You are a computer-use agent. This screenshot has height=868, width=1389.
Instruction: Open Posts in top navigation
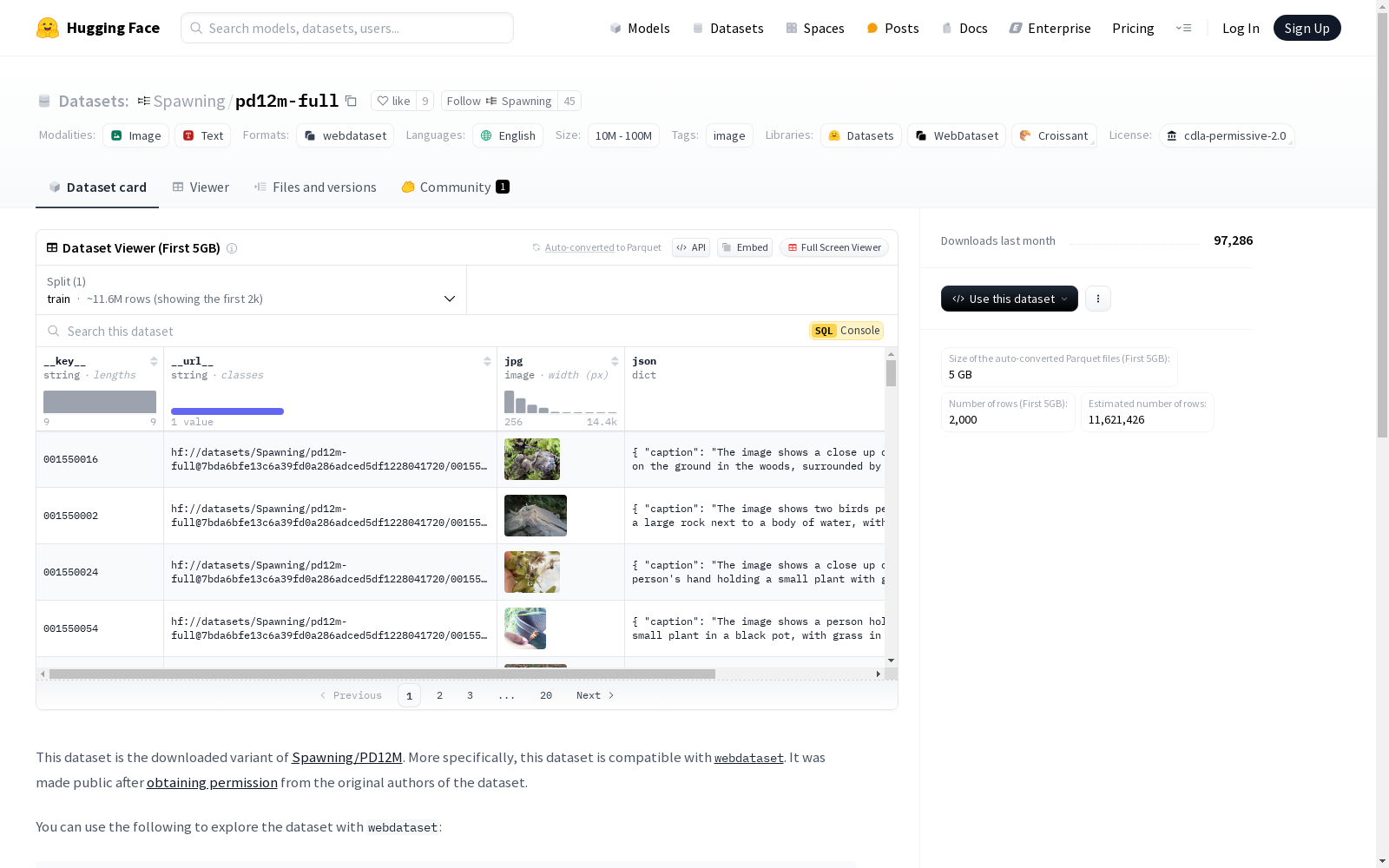pyautogui.click(x=892, y=28)
